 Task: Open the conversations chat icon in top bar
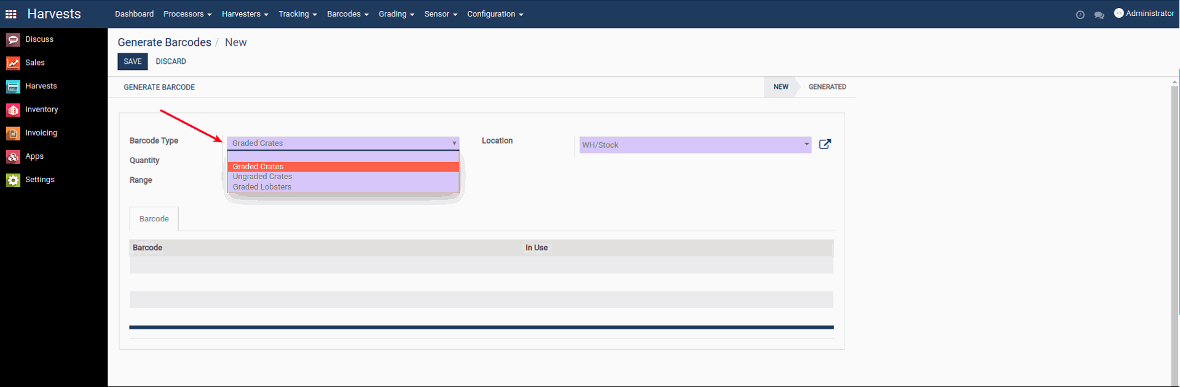click(1099, 14)
